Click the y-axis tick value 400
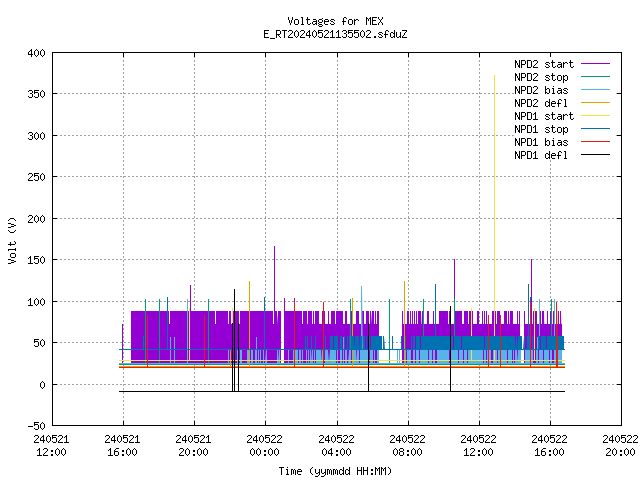The width and height of the screenshot is (640, 480). pyautogui.click(x=36, y=53)
